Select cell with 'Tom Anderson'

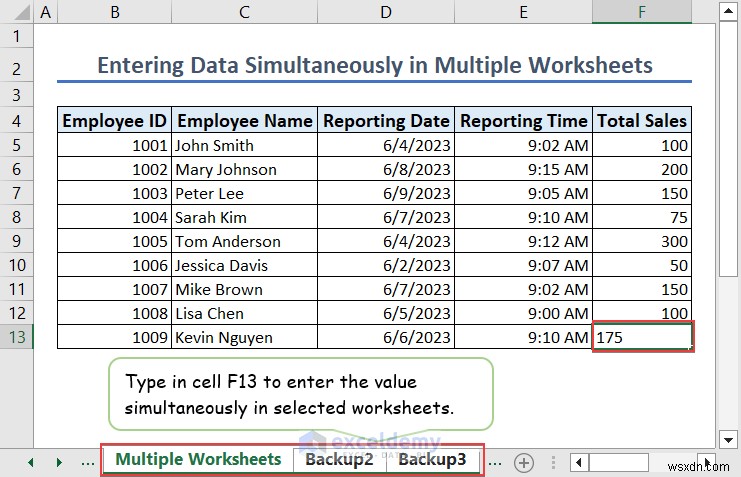[244, 241]
